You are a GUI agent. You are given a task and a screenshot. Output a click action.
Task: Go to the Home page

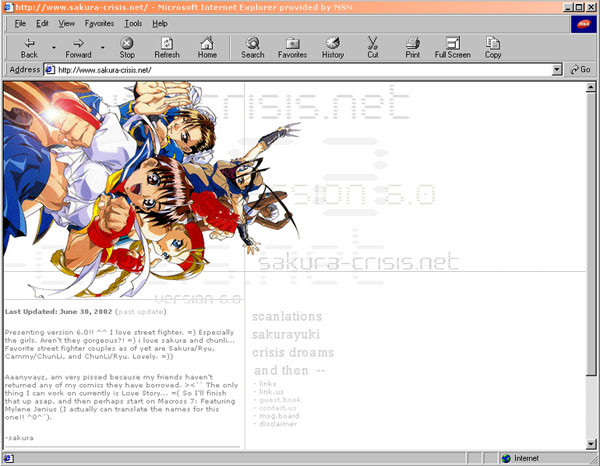[207, 48]
